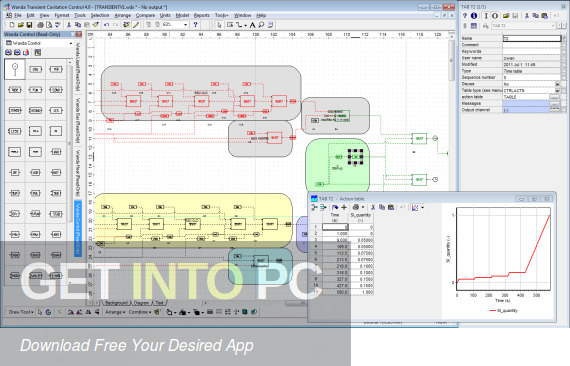This screenshot has width=570, height=366.
Task: Click the Cut scissors icon in Action table toolbar
Action: (373, 208)
